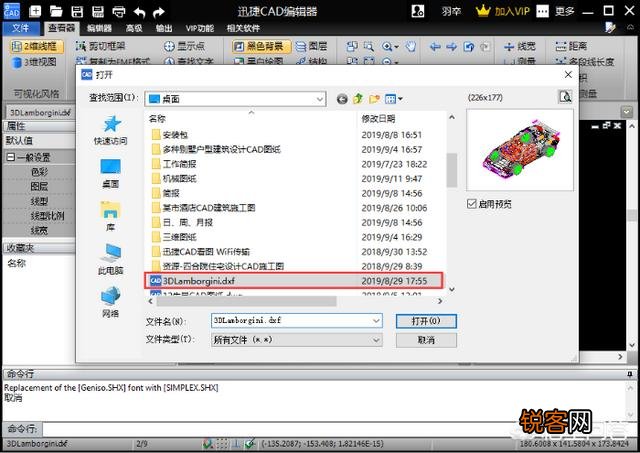This screenshot has width=640, height=453.
Task: Select the 多段线长度 measure tool
Action: coord(584,62)
